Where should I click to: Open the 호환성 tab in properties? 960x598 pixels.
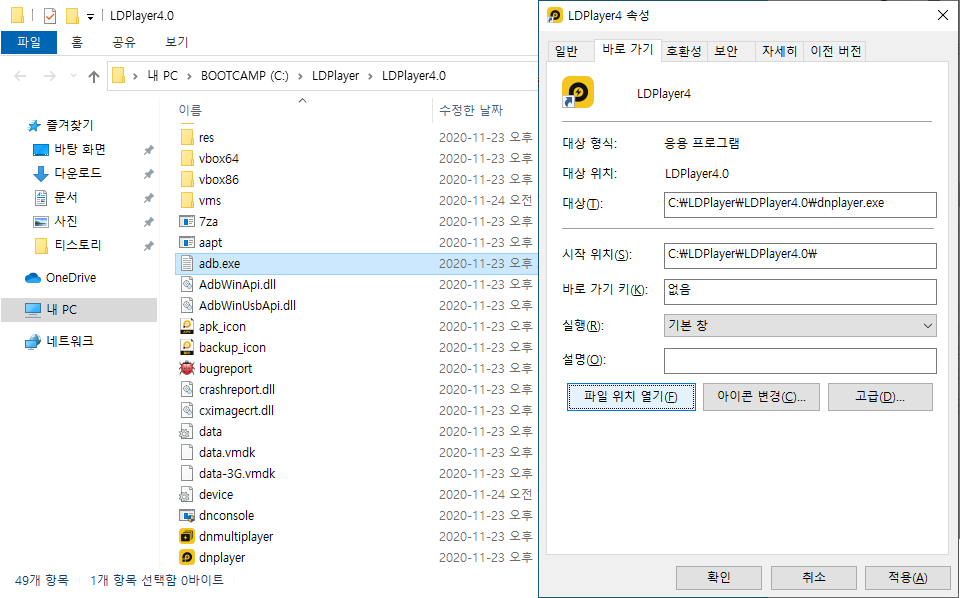coord(683,51)
